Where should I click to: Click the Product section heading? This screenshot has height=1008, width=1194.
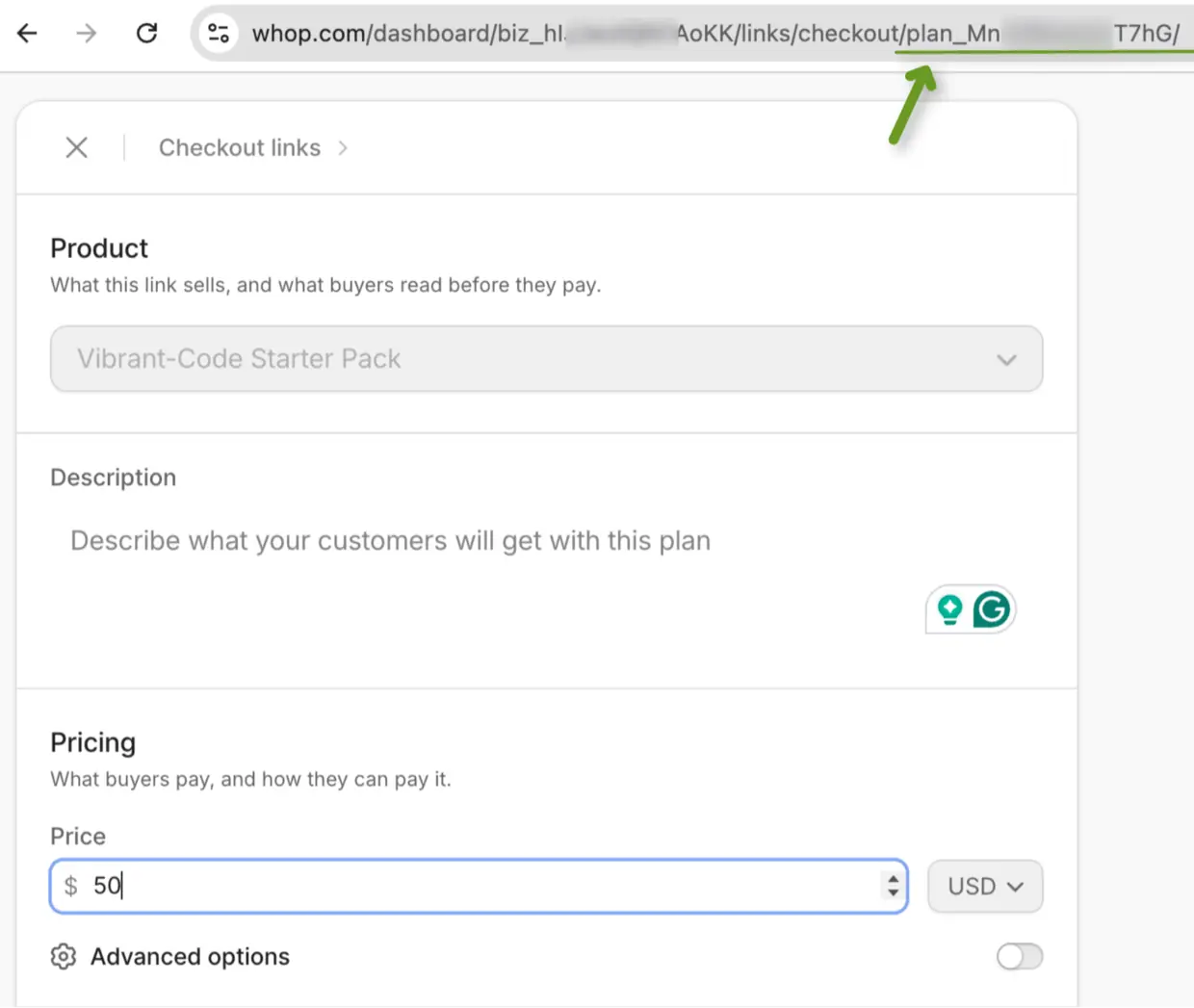click(x=99, y=248)
